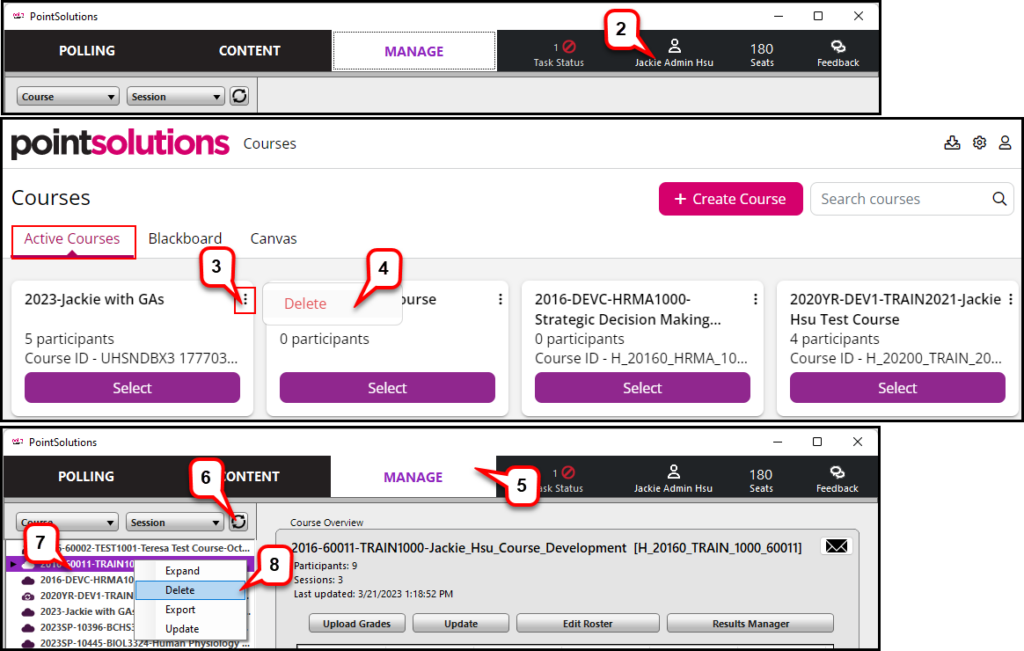Open the download icon in the pointsolutions header
This screenshot has height=651, width=1024.
[x=952, y=143]
